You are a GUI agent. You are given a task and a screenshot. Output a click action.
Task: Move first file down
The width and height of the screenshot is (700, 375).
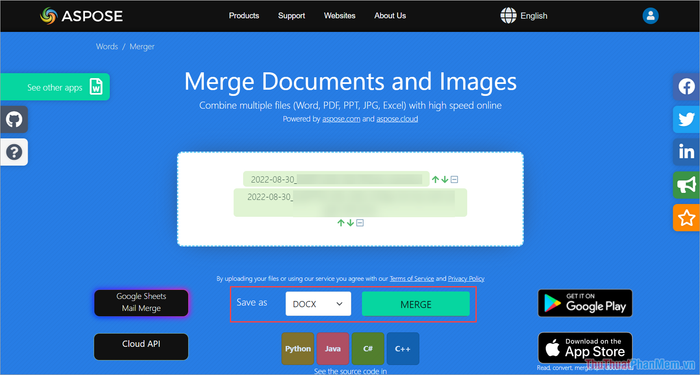(x=445, y=179)
